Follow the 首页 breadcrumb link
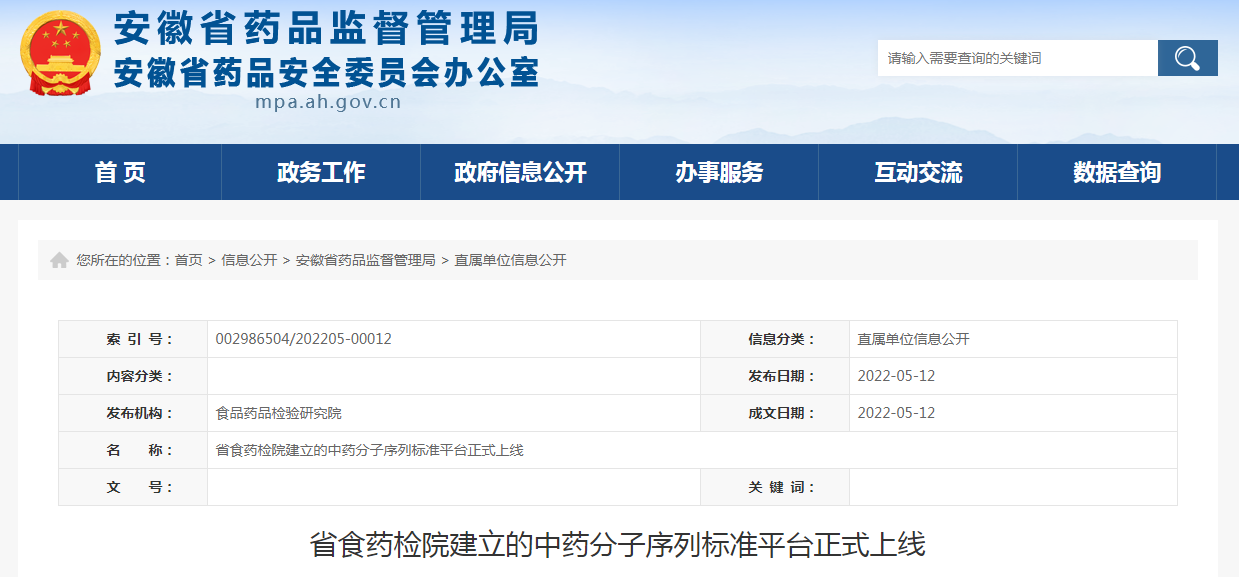Image resolution: width=1239 pixels, height=577 pixels. point(188,260)
